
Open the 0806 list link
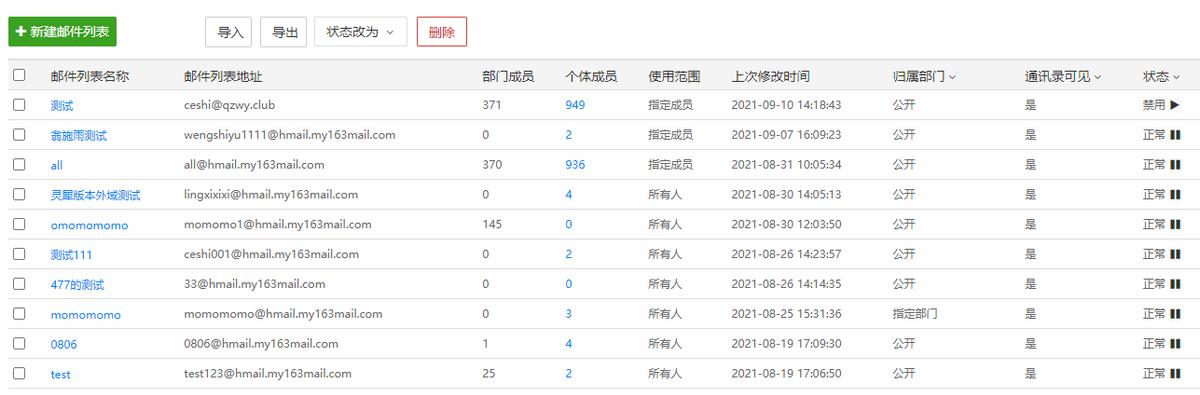coord(64,344)
